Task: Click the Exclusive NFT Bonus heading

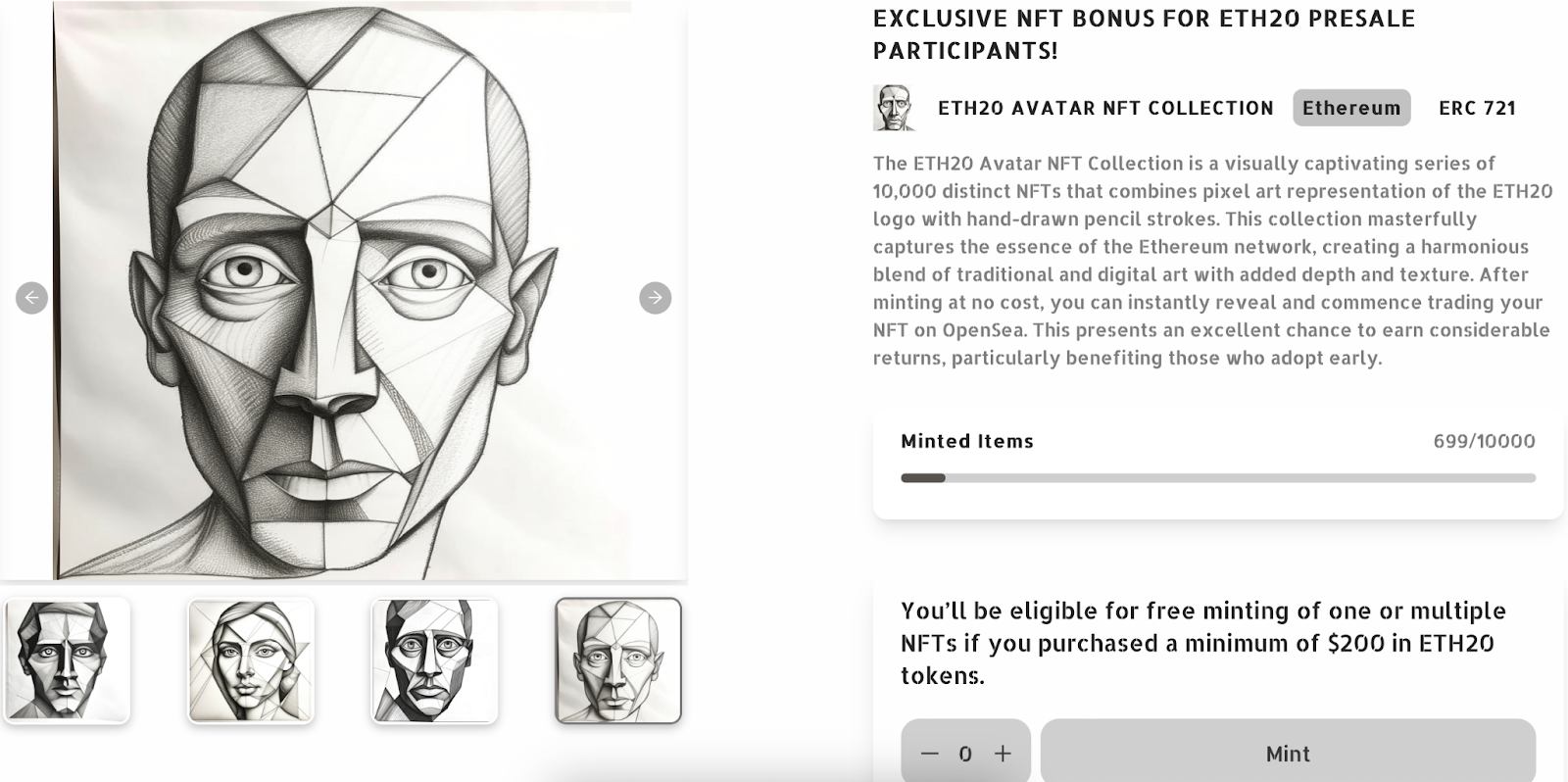Action: [1144, 34]
